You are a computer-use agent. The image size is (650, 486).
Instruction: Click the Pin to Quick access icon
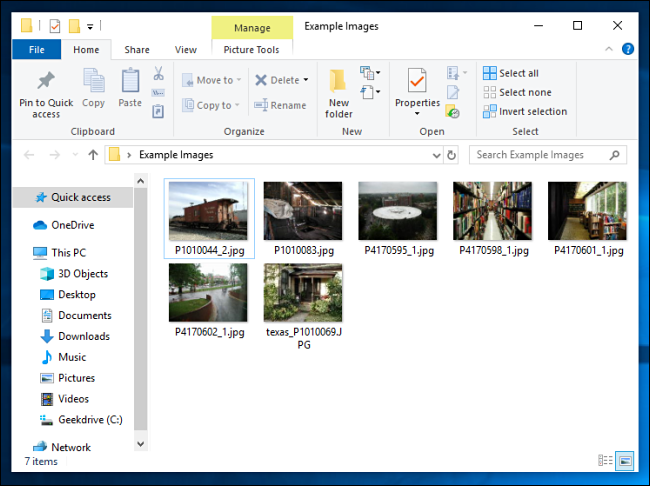[46, 82]
